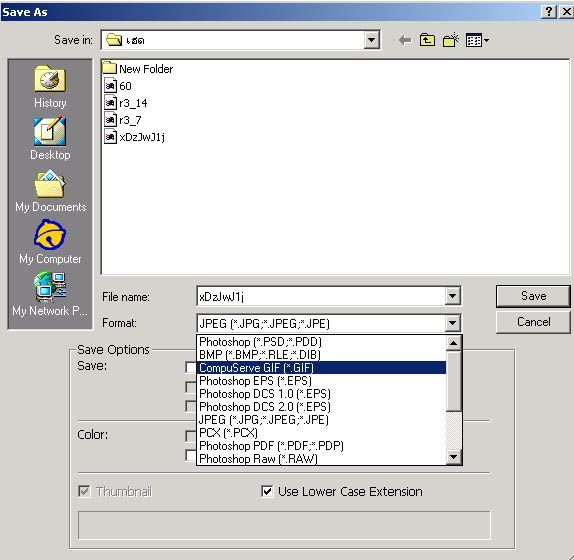Click the Cancel button
Viewport: 574px width, 560px height.
click(533, 322)
